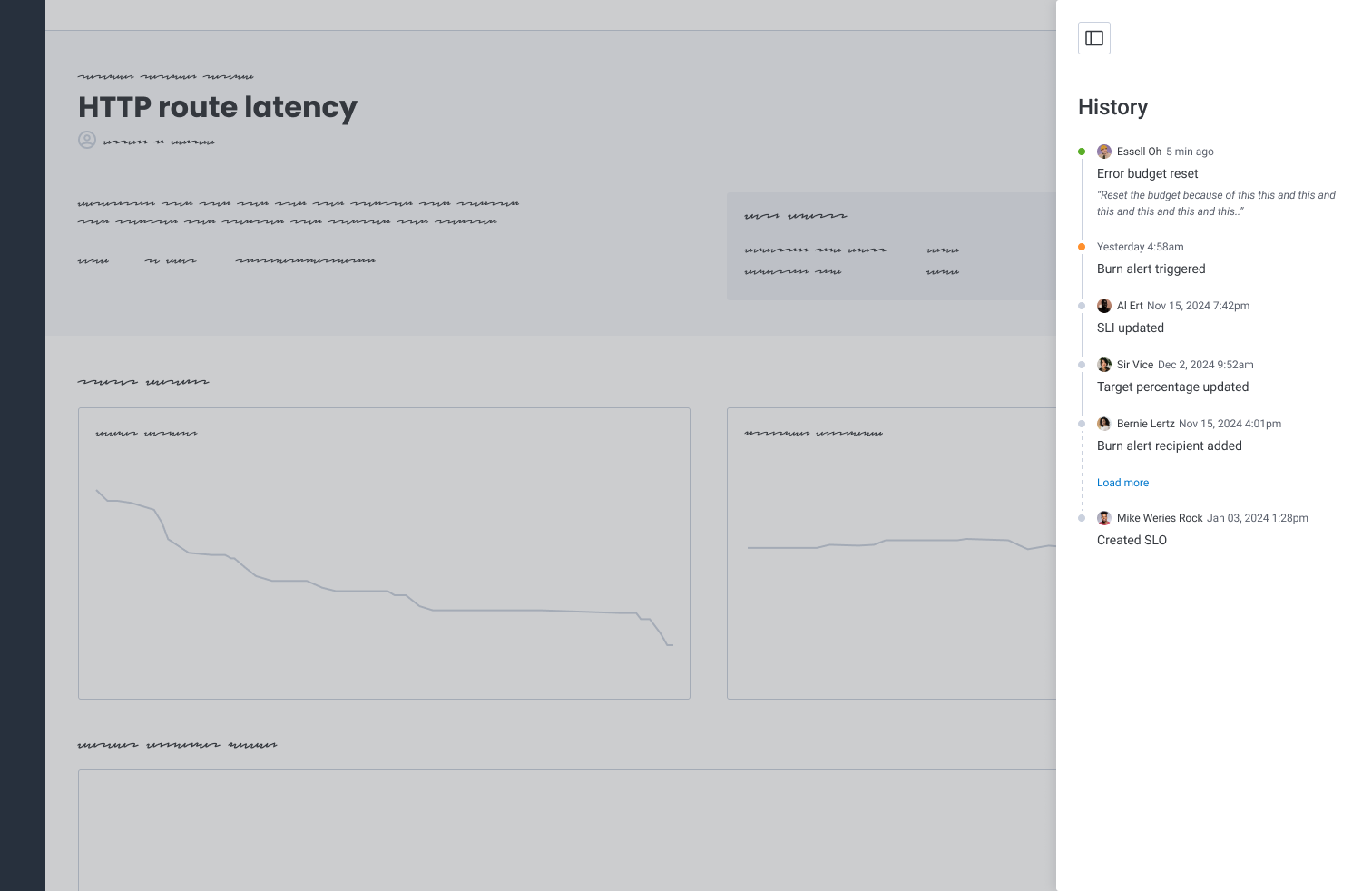View the Burn alert recipient added entry

1169,445
